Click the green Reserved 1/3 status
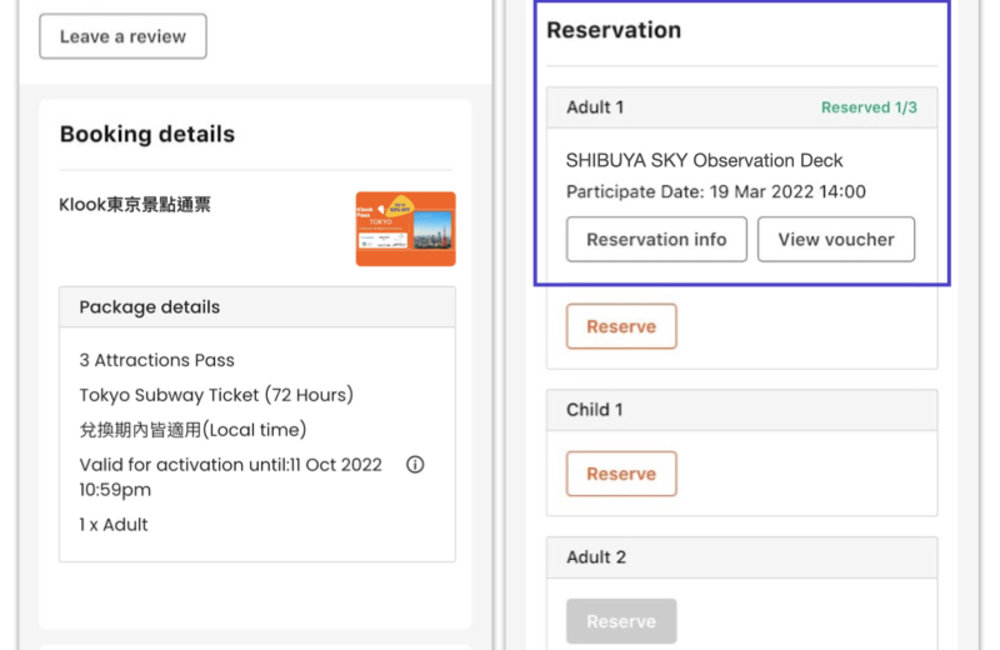Viewport: 1000px width, 650px height. pyautogui.click(x=868, y=108)
